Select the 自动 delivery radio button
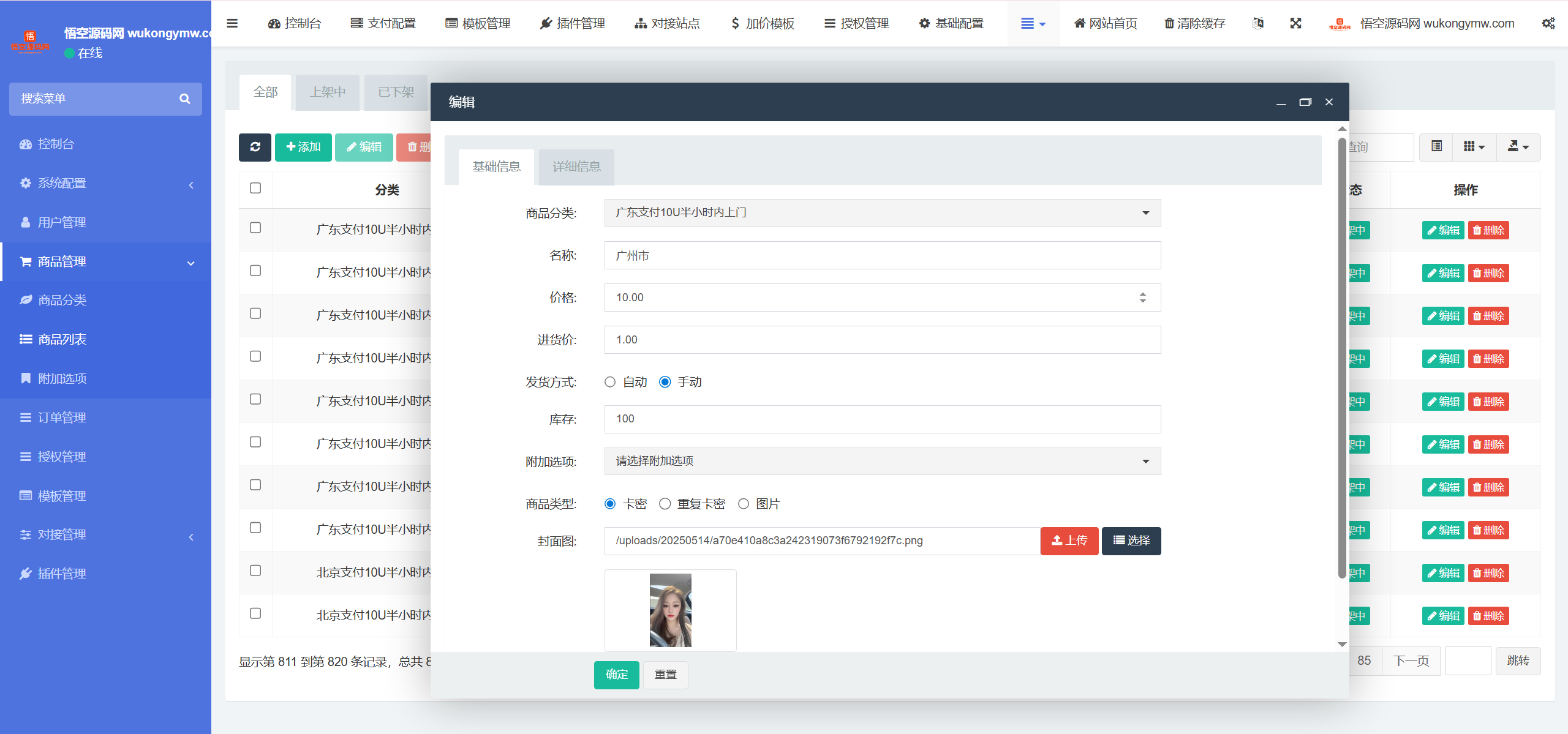1568x734 pixels. point(610,381)
